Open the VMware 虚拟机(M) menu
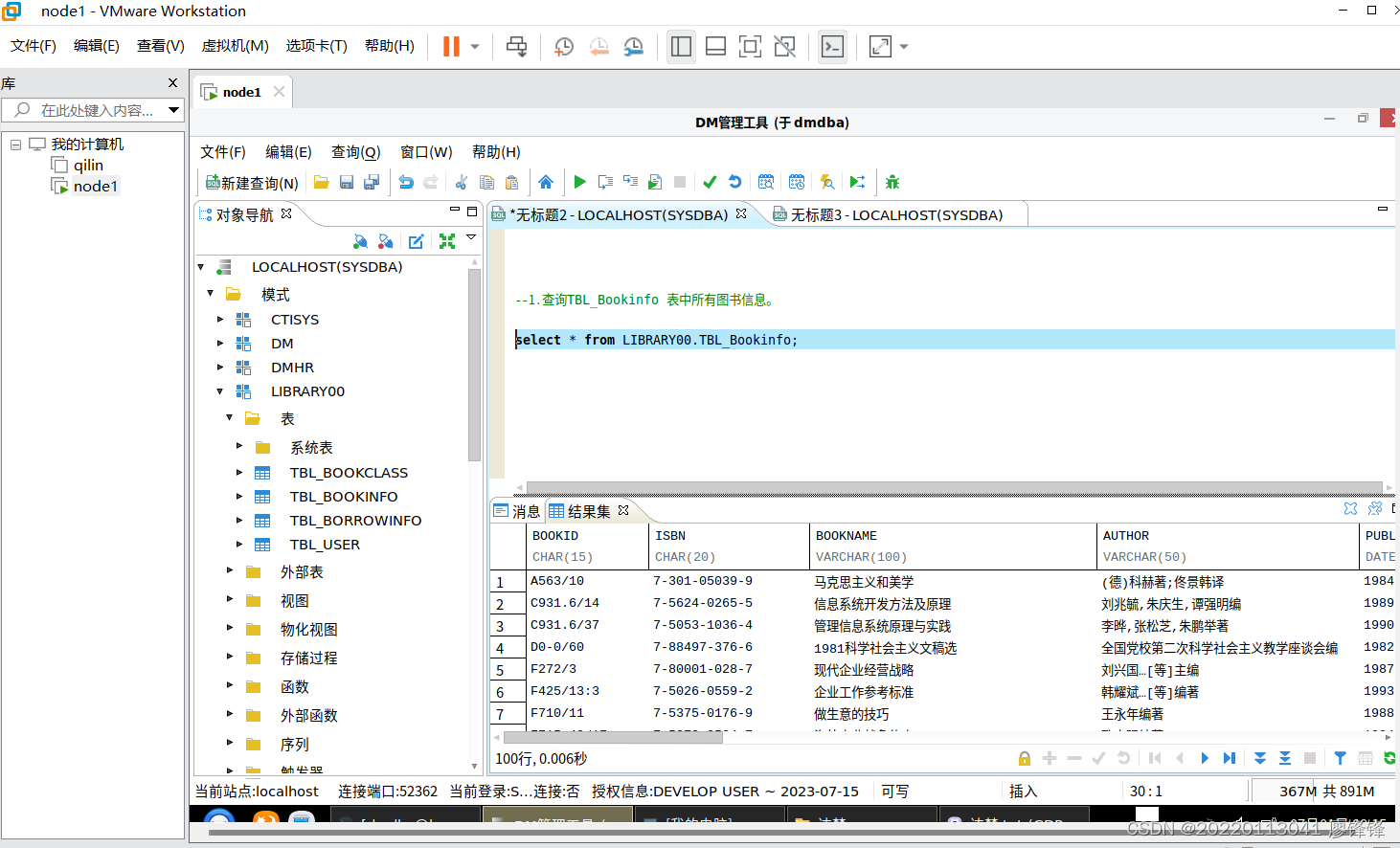The image size is (1400, 848). point(235,46)
